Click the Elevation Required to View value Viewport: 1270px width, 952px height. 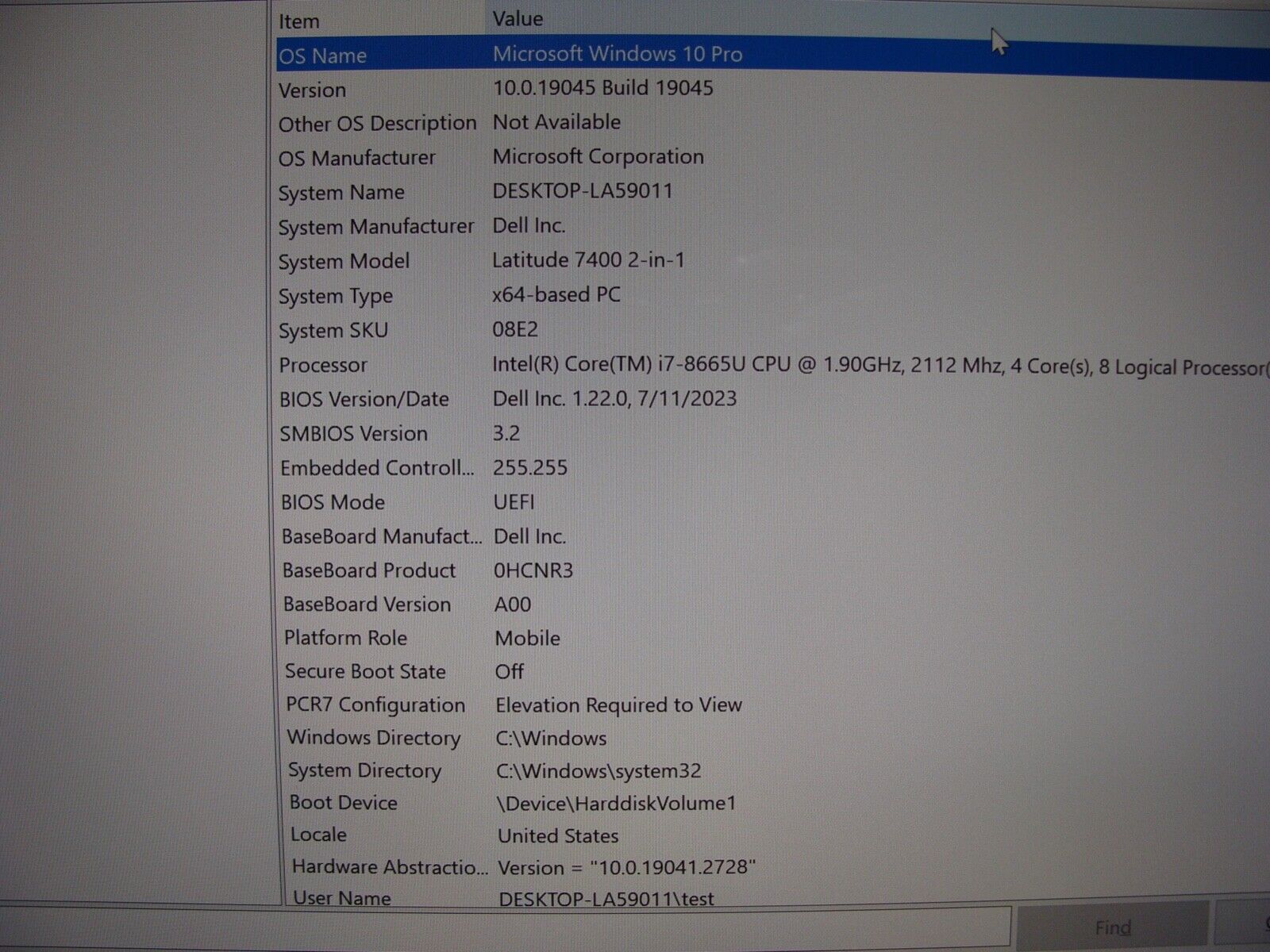click(619, 705)
